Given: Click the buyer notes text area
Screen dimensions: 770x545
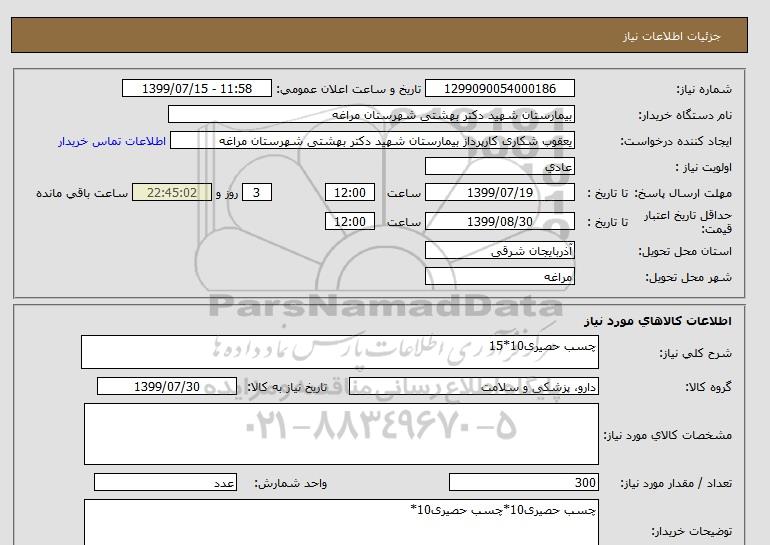Looking at the screenshot, I should (x=341, y=522).
